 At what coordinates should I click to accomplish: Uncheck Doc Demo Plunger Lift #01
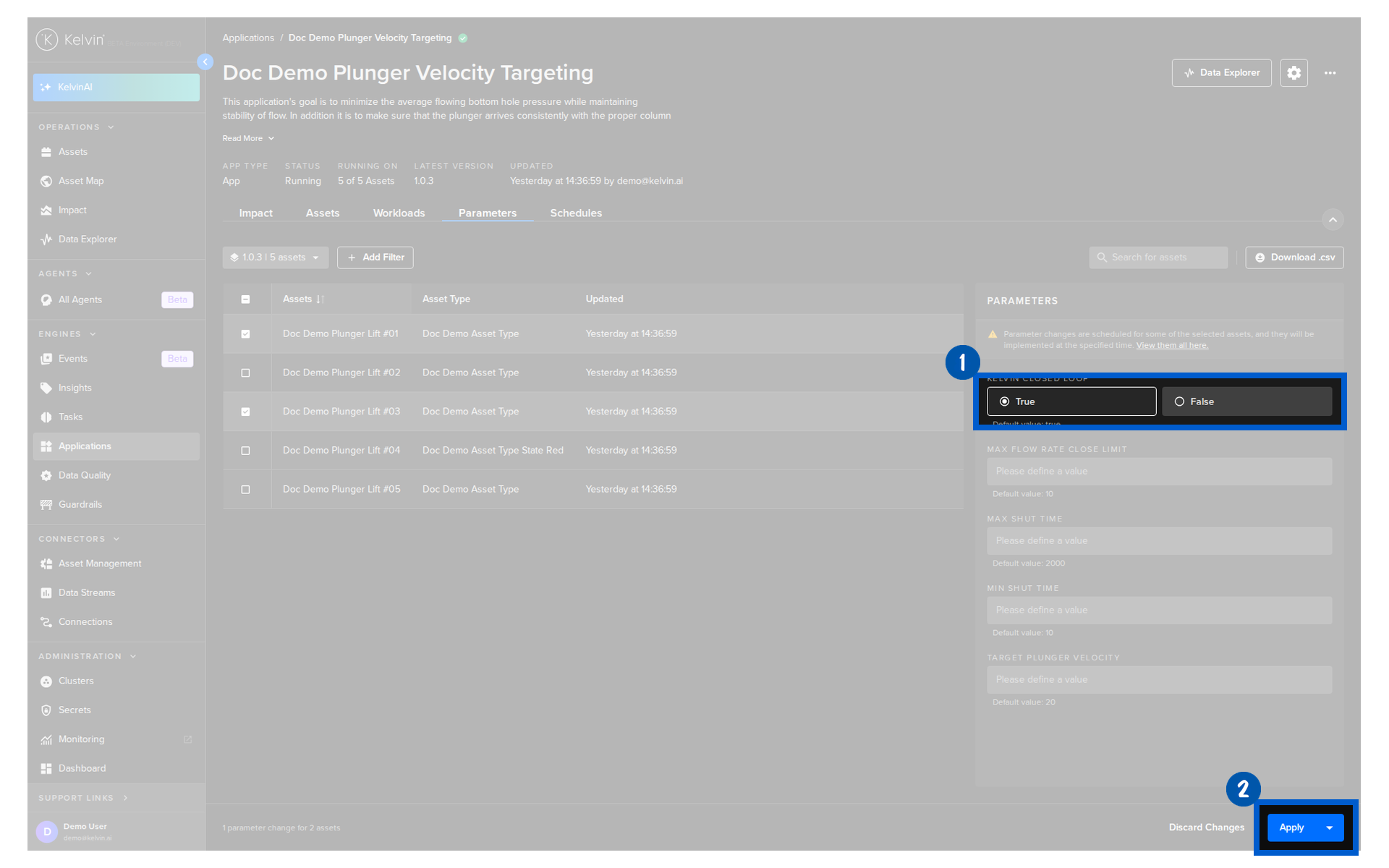245,334
